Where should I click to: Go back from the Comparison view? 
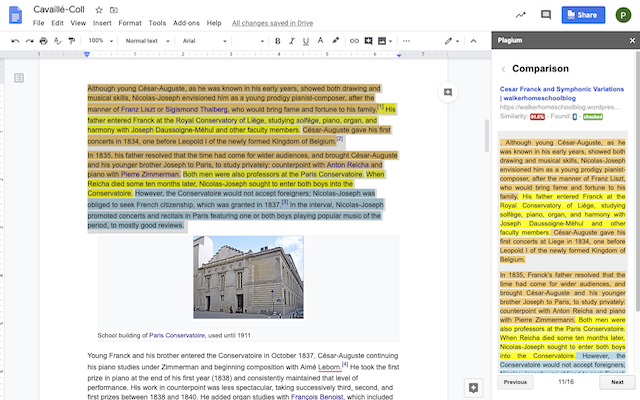point(503,69)
